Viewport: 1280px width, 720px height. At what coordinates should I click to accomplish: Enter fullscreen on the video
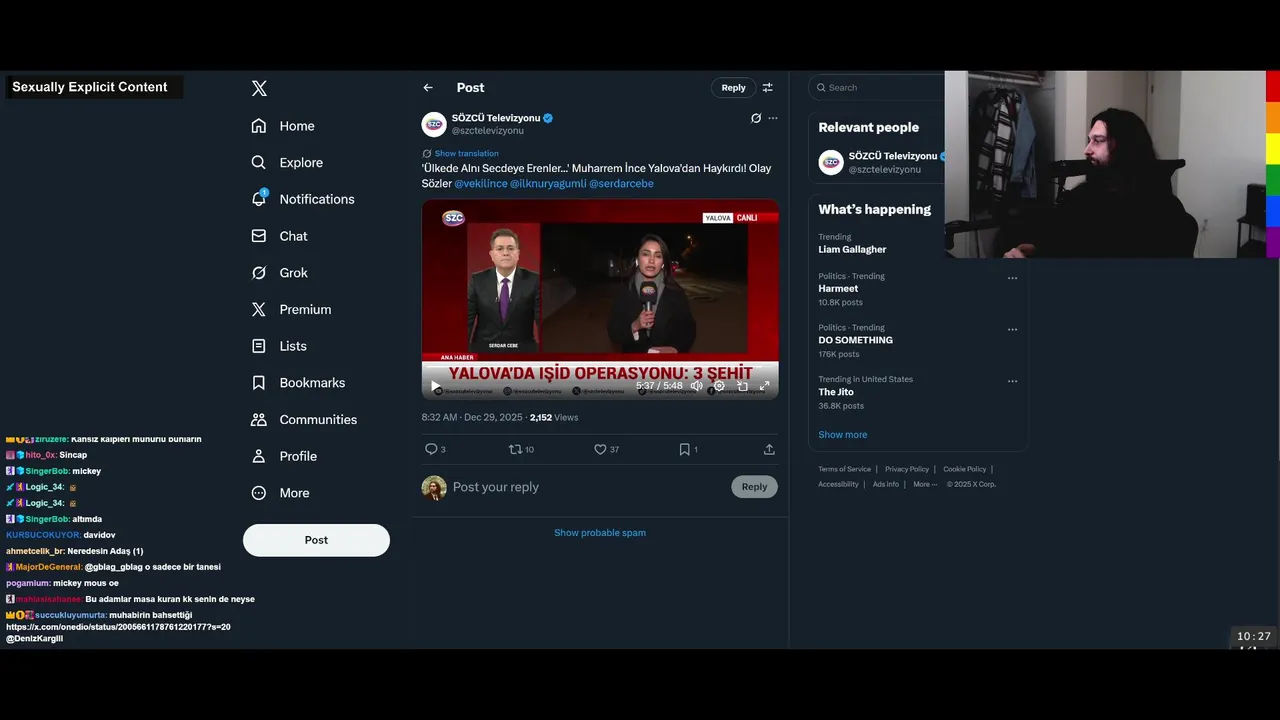[x=765, y=386]
